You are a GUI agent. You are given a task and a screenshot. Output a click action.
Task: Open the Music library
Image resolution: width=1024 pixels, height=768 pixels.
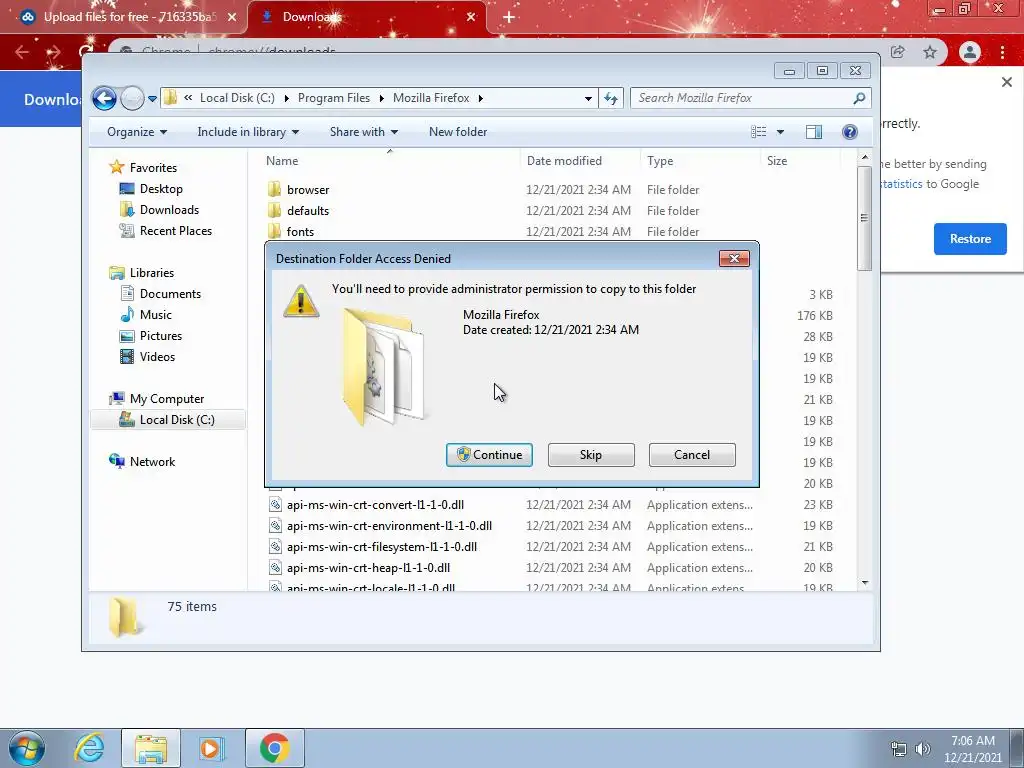(x=146, y=315)
